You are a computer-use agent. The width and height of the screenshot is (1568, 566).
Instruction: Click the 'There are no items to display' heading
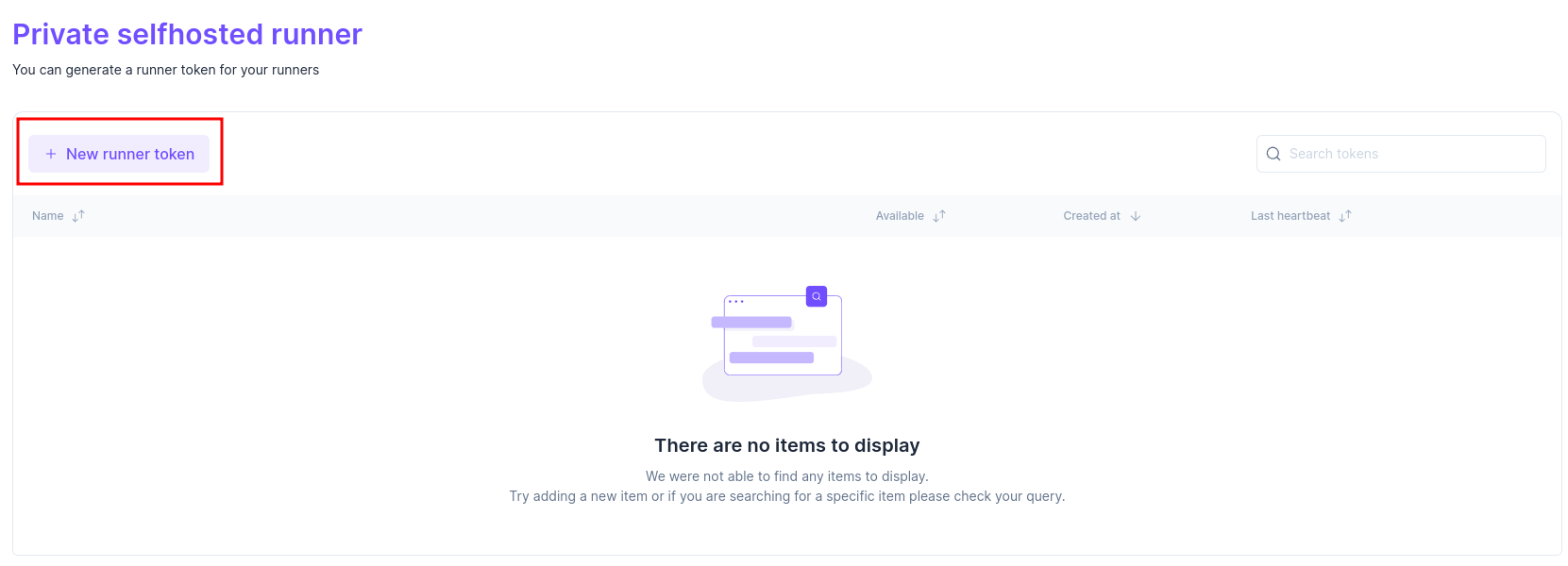787,445
